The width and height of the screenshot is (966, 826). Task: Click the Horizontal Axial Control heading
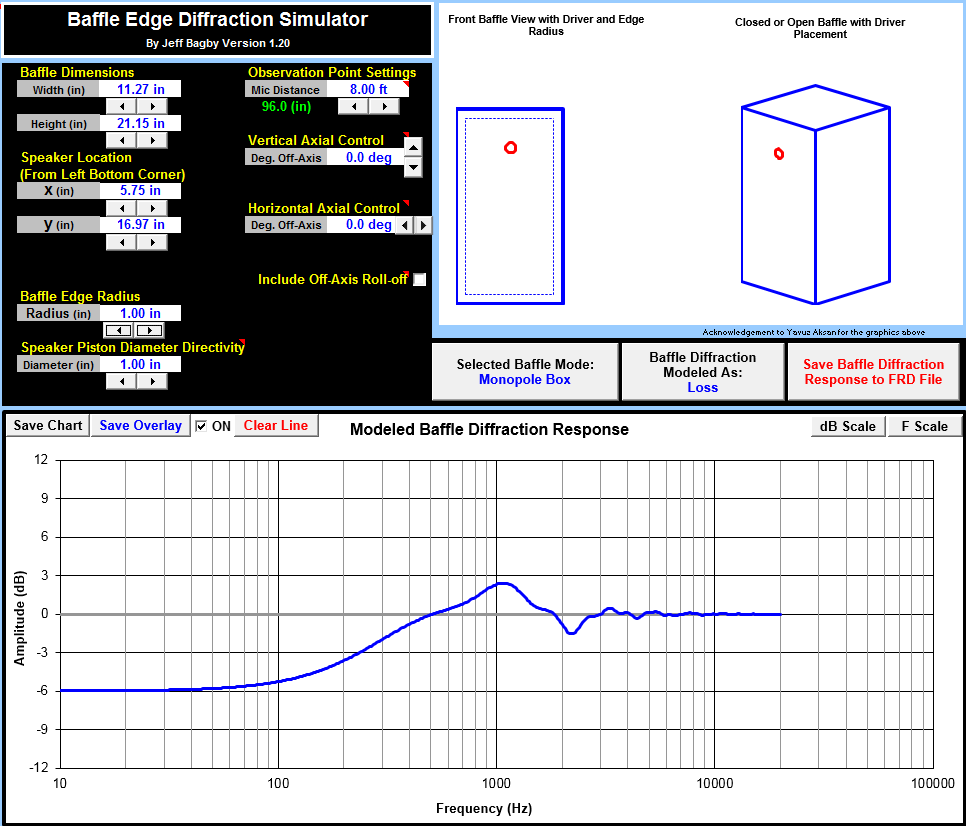(324, 208)
